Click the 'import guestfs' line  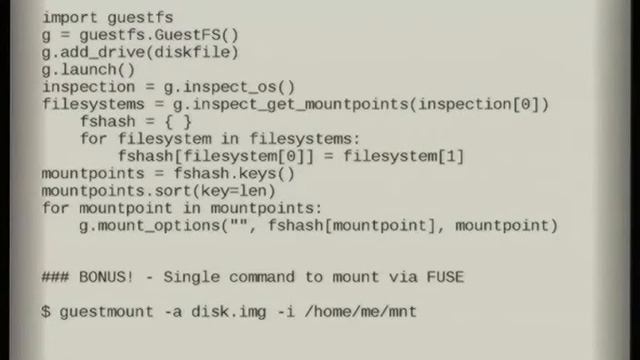(108, 18)
